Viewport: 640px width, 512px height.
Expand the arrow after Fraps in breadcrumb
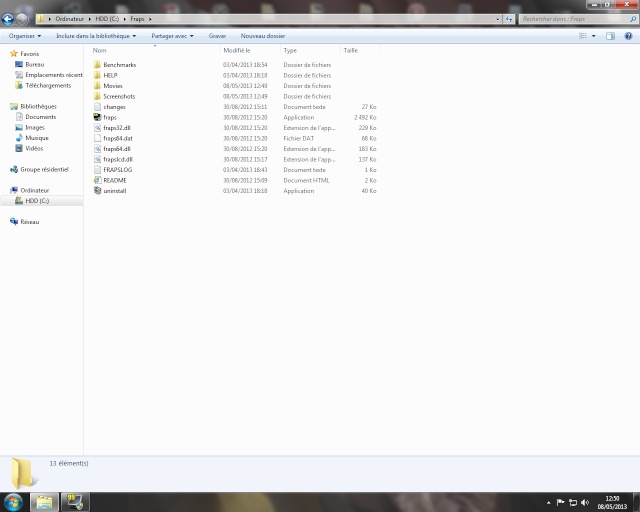[150, 19]
